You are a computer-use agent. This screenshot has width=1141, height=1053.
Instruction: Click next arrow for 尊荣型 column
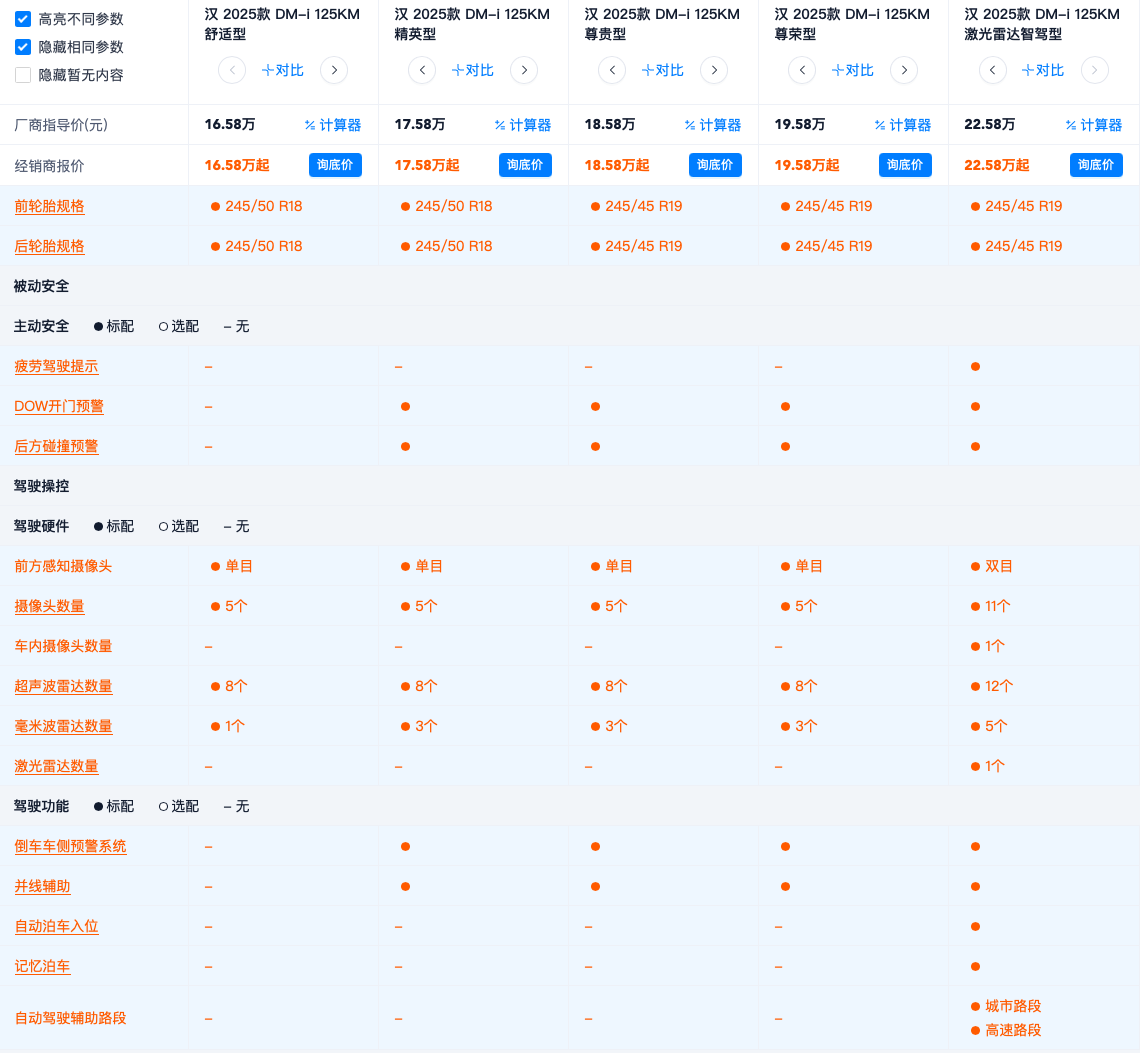pos(904,71)
